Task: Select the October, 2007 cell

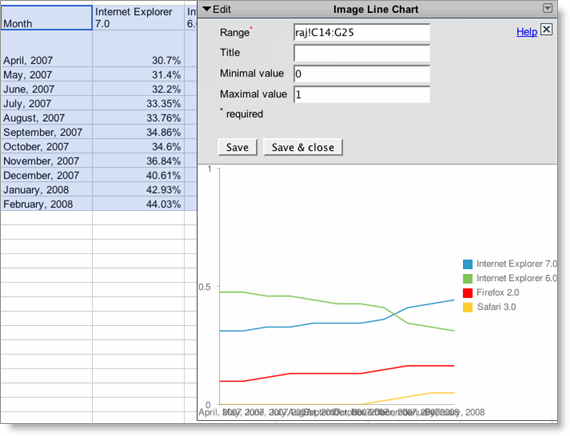Action: click(x=47, y=147)
